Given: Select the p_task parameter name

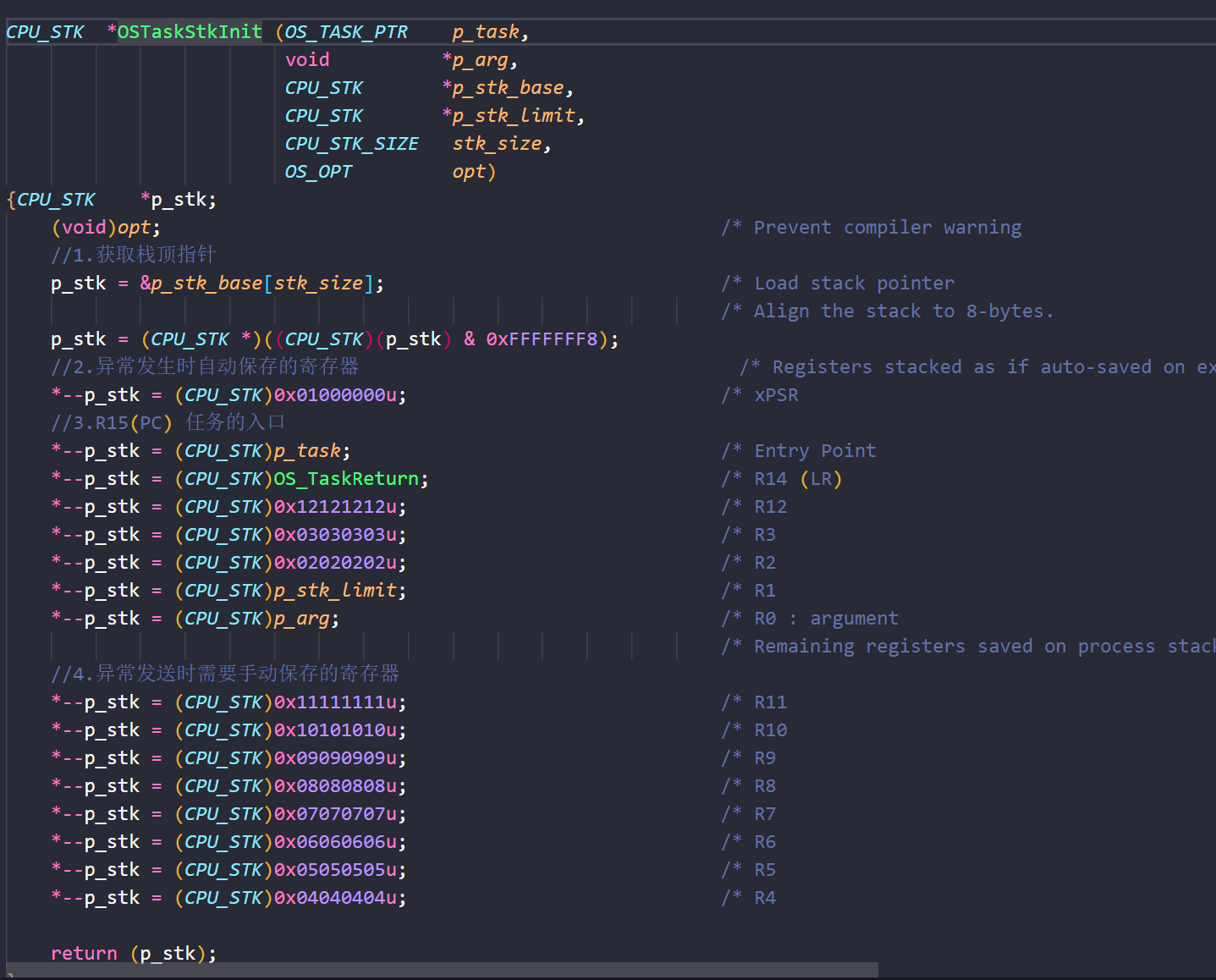Looking at the screenshot, I should click(x=485, y=32).
